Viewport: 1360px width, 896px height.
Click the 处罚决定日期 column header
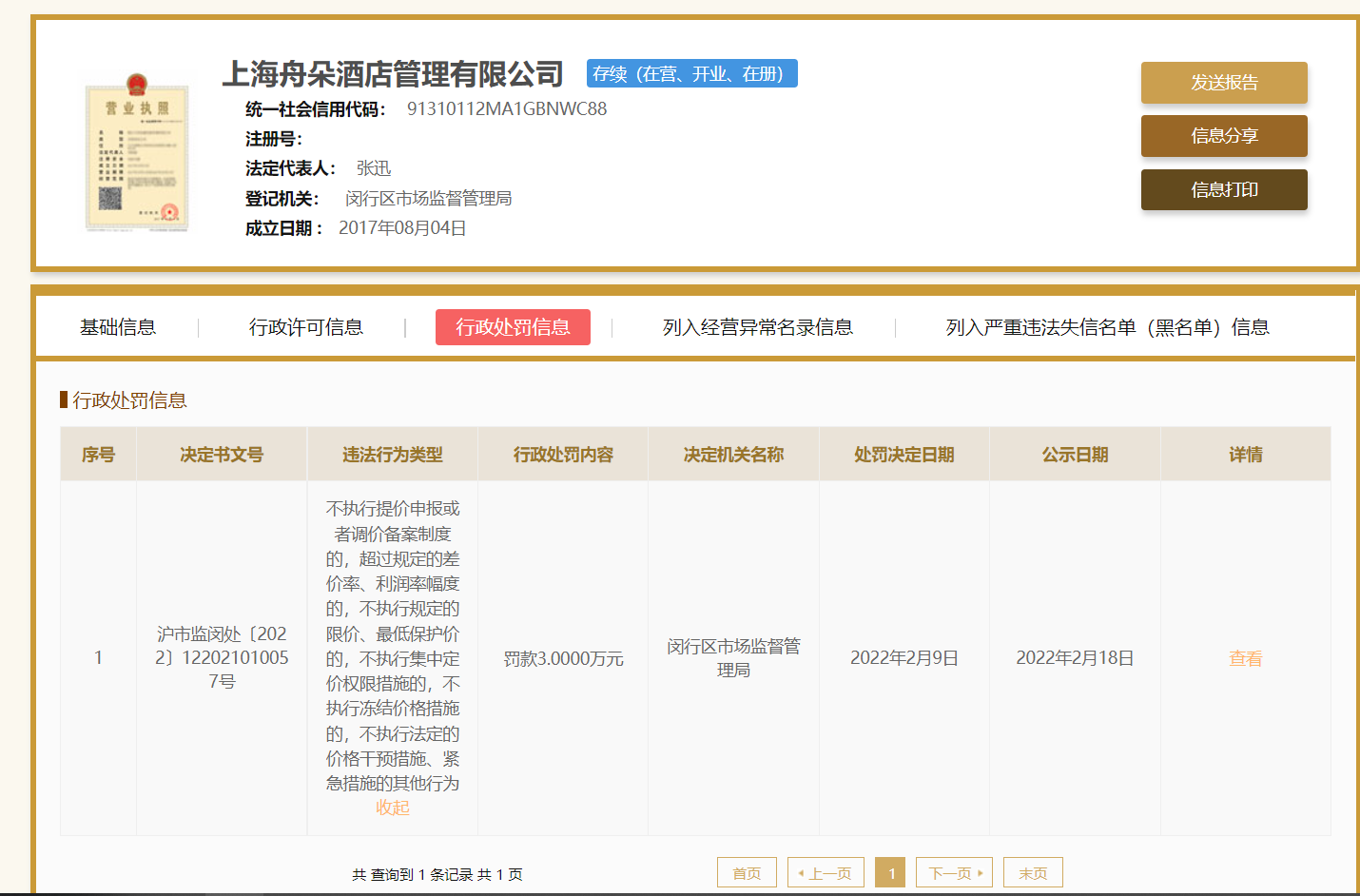point(904,455)
